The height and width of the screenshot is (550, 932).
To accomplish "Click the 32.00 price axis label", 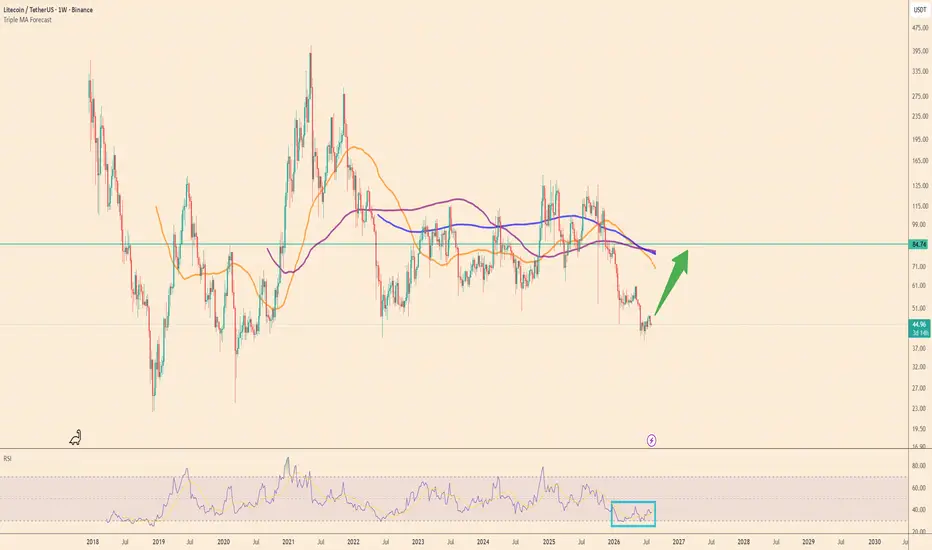I will pos(920,367).
